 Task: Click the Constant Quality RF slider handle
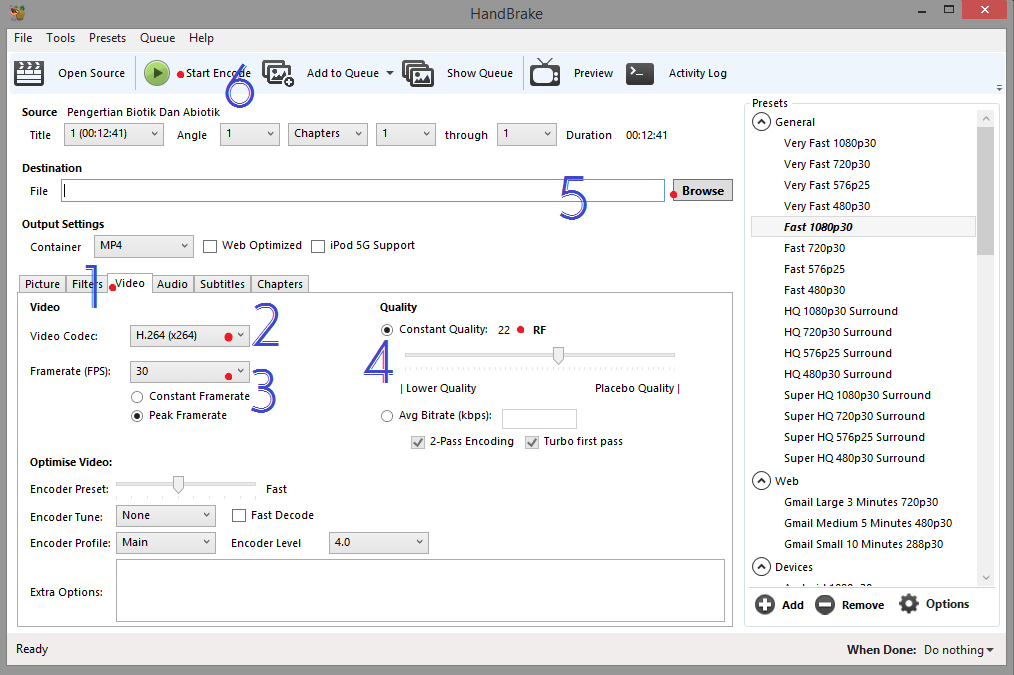[558, 356]
